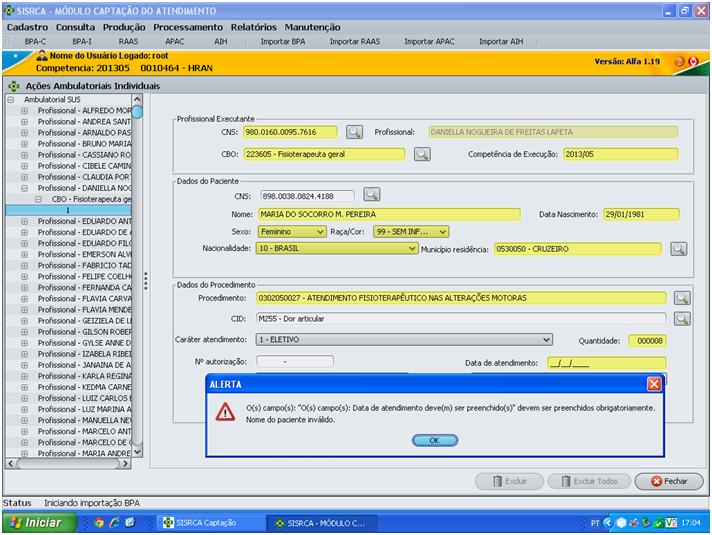712x535 pixels.
Task: Collapse the Profissional - DANIELLA tree node
Action: click(x=24, y=188)
